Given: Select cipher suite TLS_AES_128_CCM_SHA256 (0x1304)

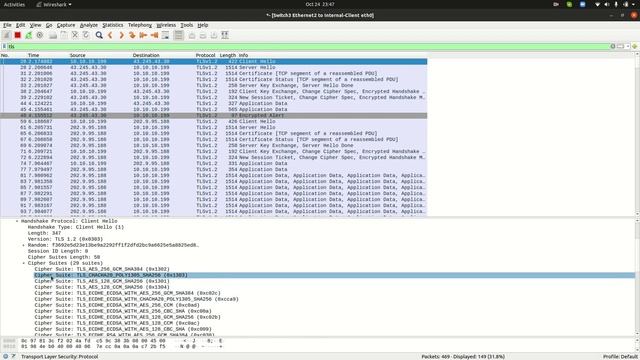Looking at the screenshot, I should pos(102,287).
